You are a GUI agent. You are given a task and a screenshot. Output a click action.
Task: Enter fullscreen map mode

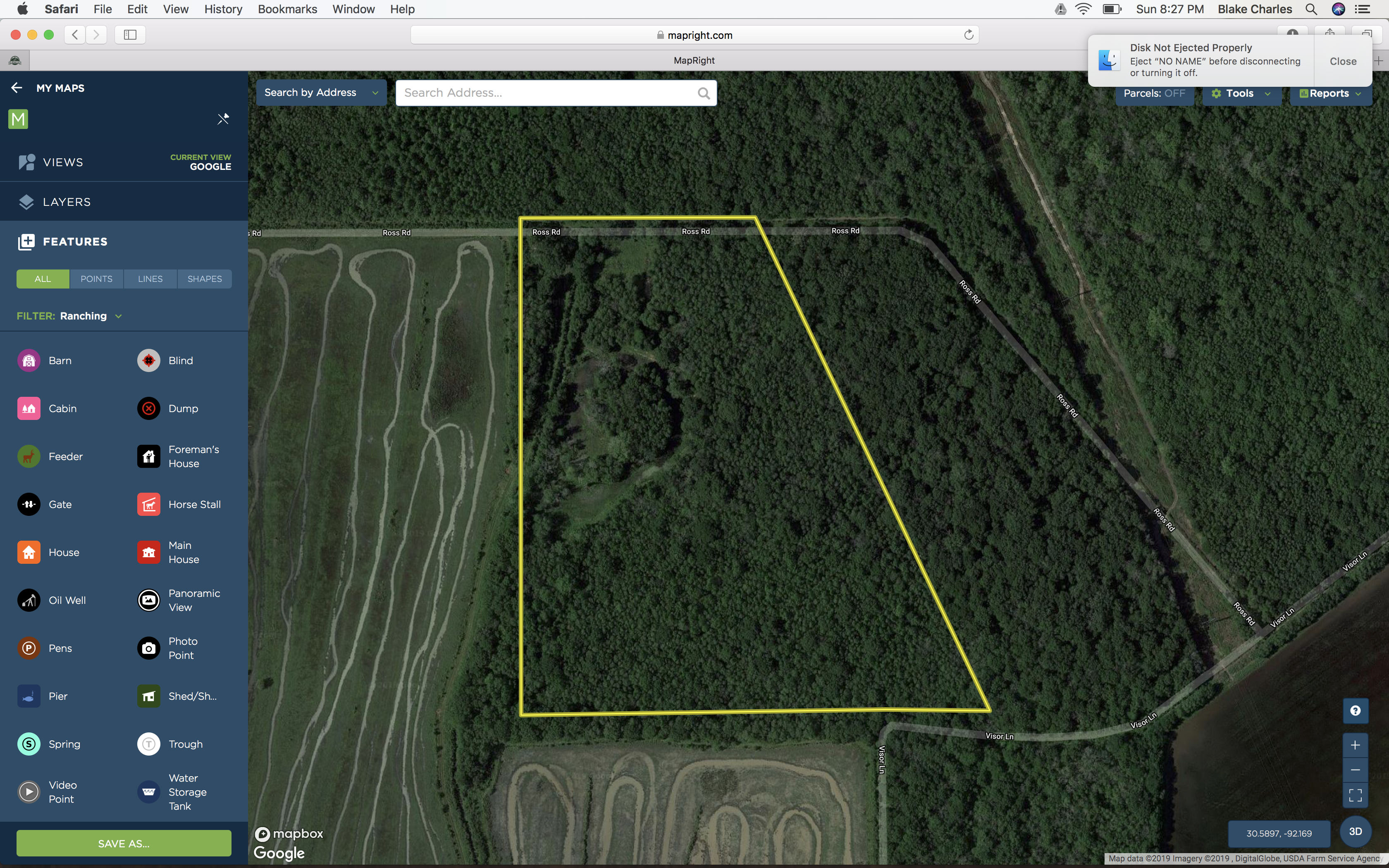coord(1355,795)
